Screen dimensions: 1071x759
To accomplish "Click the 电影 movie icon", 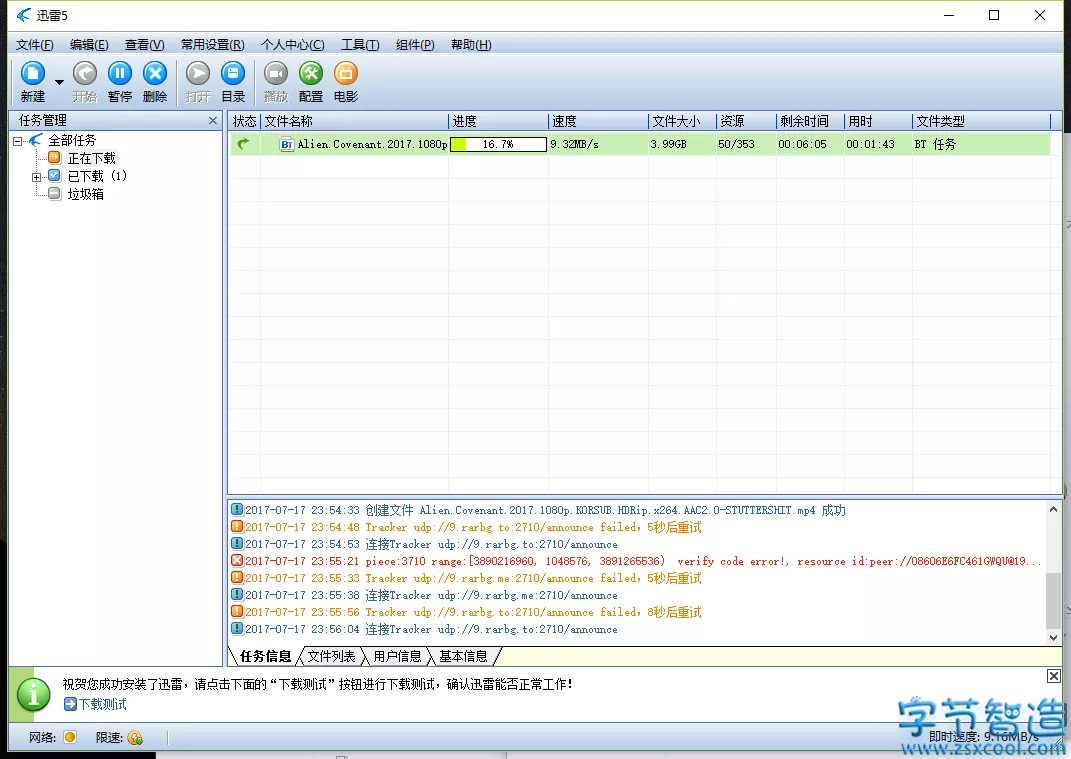I will click(x=346, y=74).
